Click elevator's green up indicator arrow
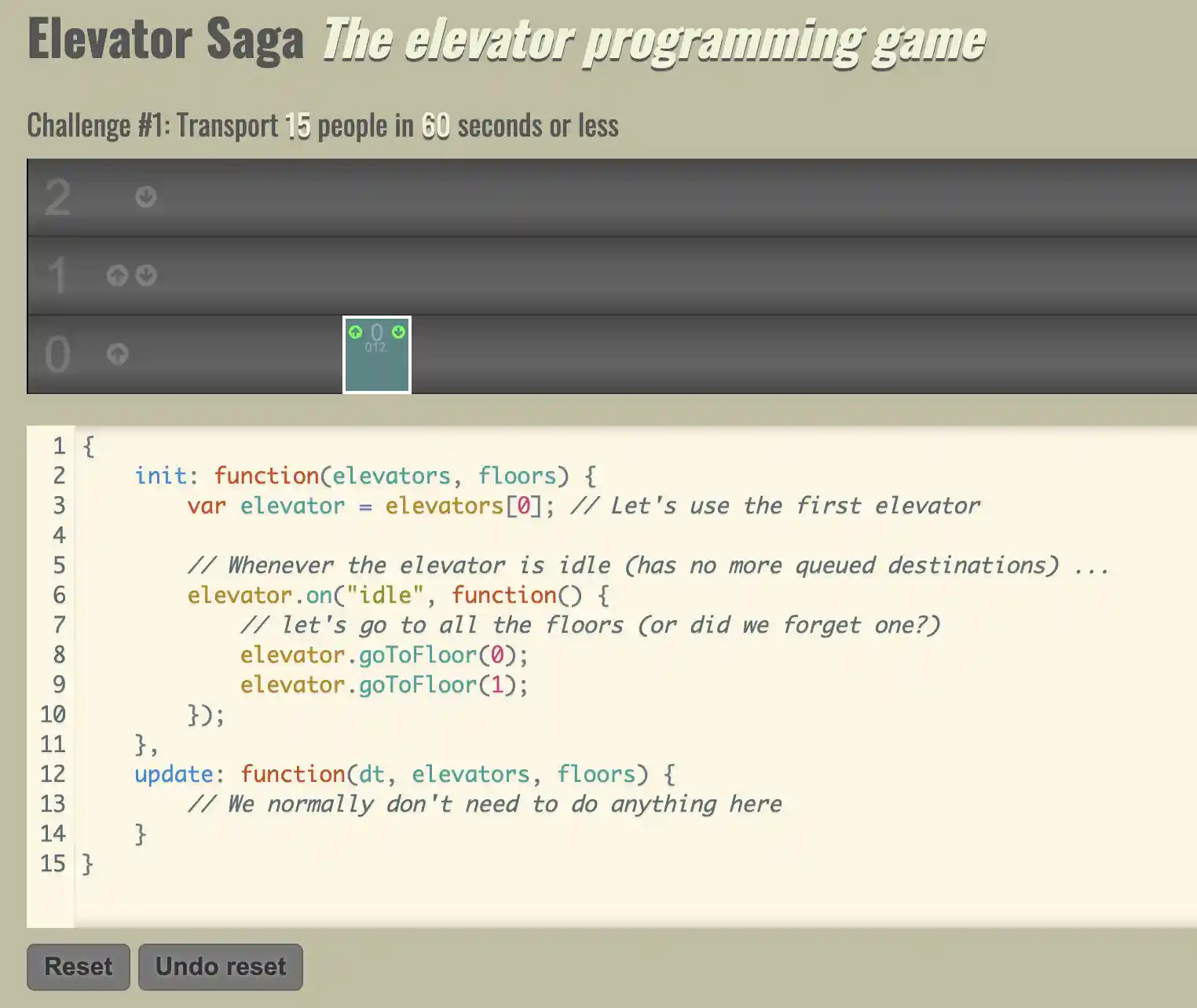 point(355,332)
